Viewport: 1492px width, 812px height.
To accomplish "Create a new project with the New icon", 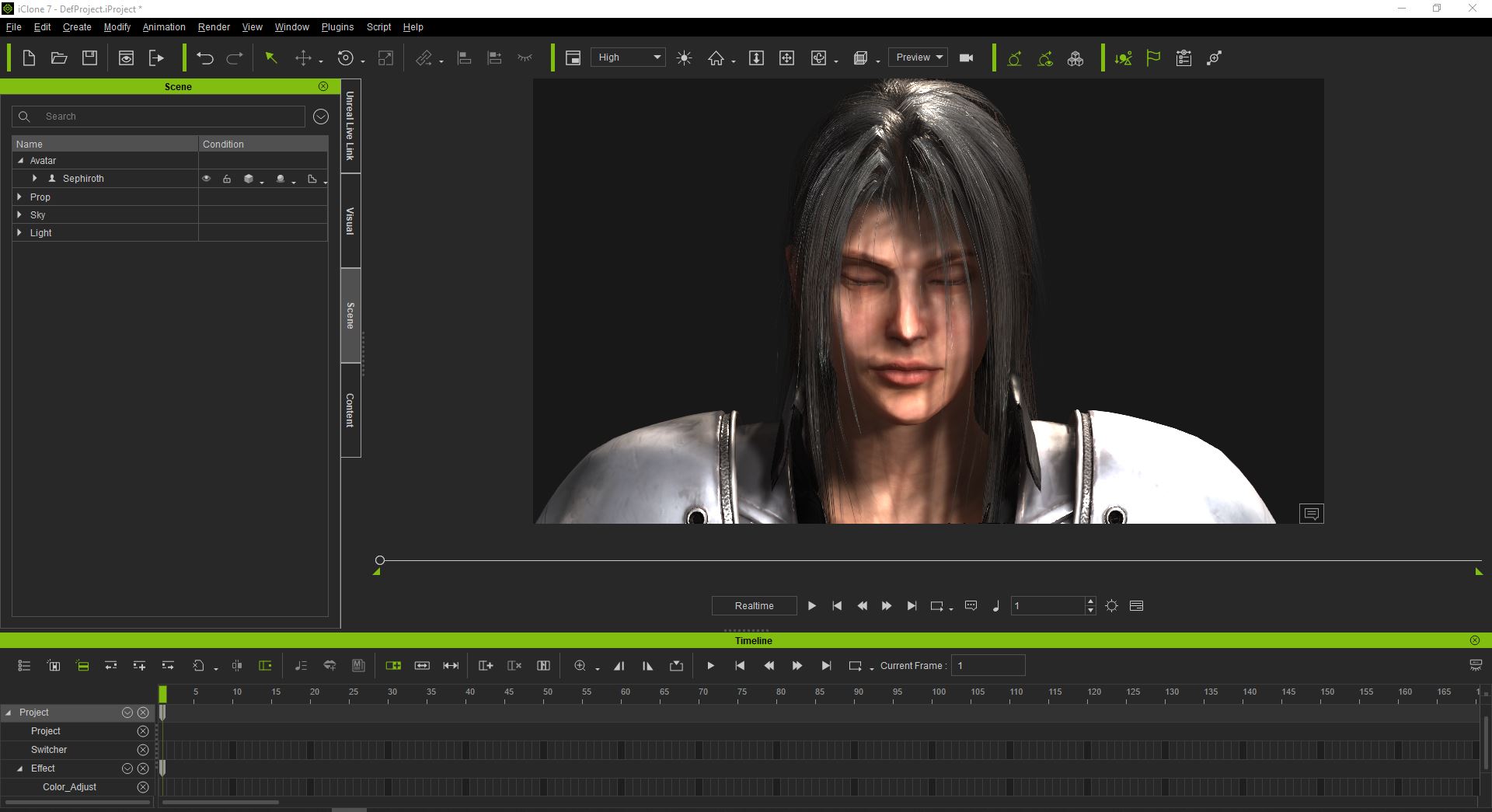I will tap(29, 58).
